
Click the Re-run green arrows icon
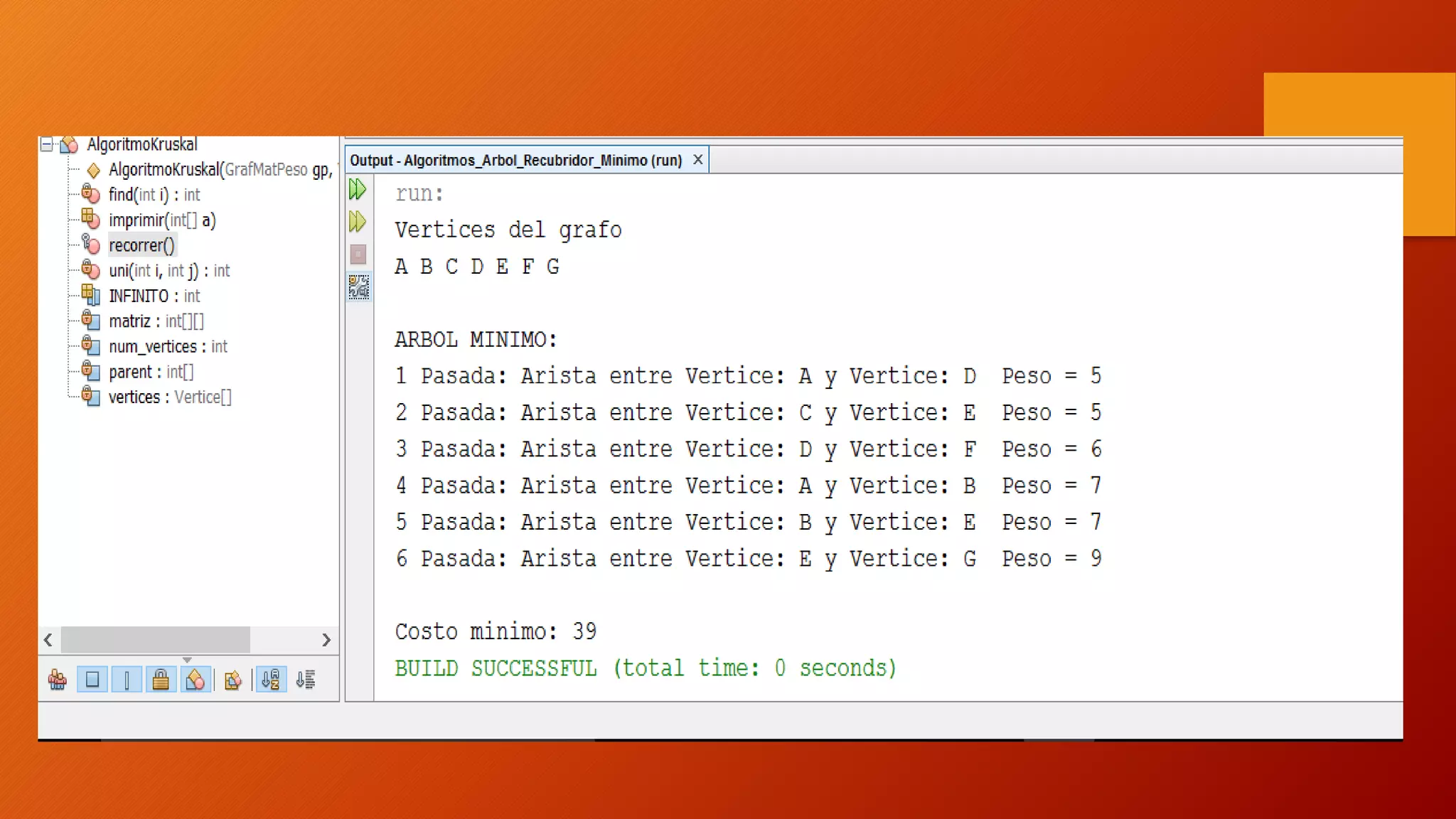click(358, 190)
